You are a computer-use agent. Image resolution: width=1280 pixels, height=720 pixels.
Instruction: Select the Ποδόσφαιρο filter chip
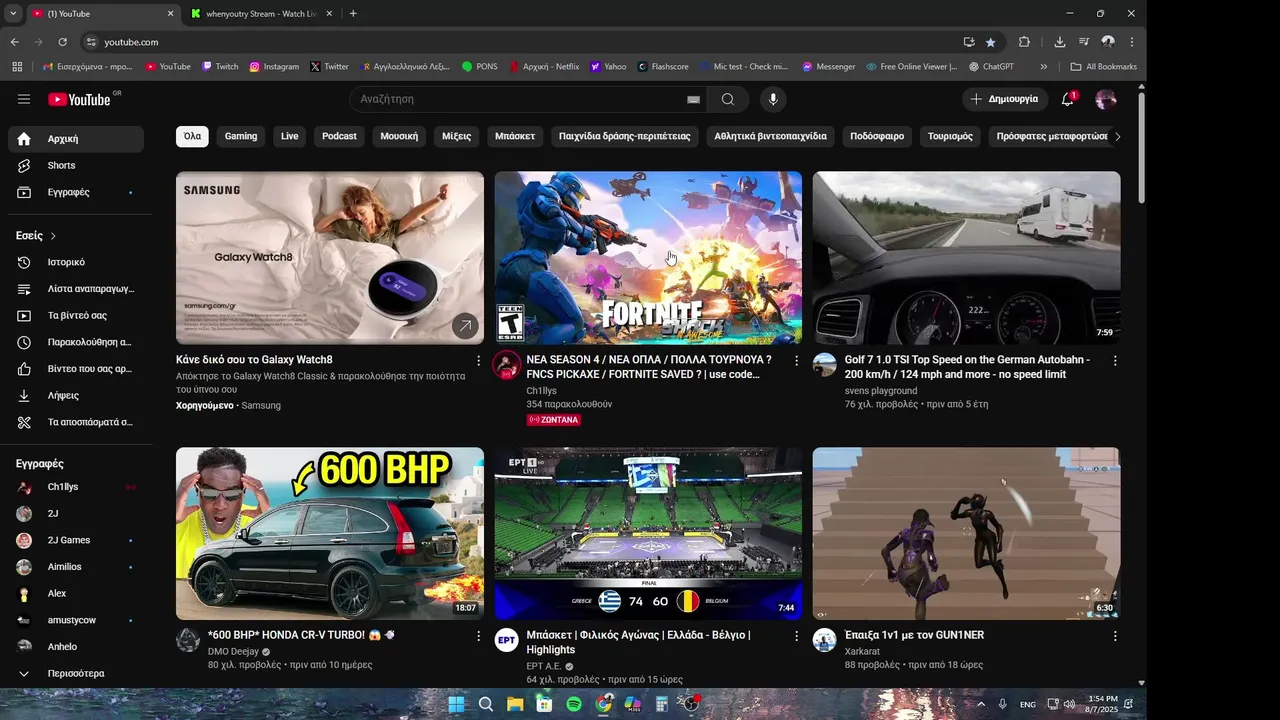coord(877,136)
